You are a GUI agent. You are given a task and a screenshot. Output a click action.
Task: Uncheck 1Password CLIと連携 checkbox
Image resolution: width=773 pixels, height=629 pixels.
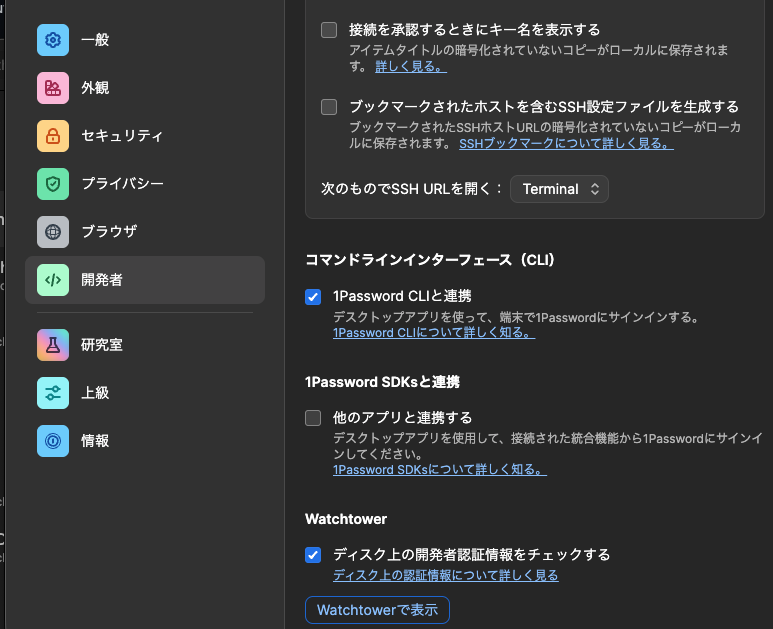click(313, 297)
